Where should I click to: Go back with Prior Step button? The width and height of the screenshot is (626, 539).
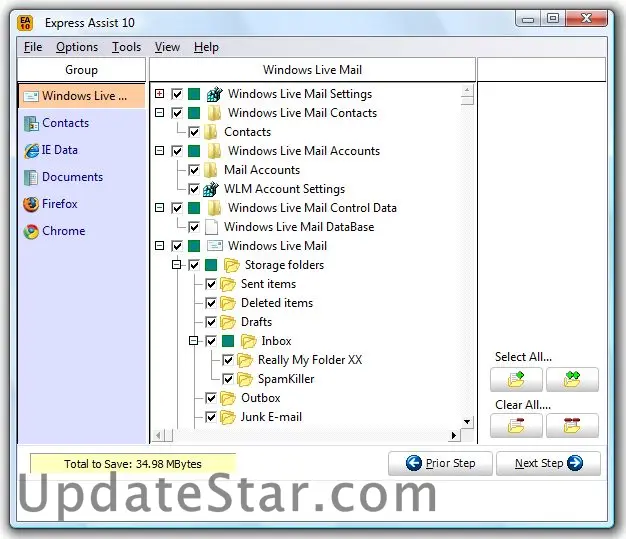[440, 463]
